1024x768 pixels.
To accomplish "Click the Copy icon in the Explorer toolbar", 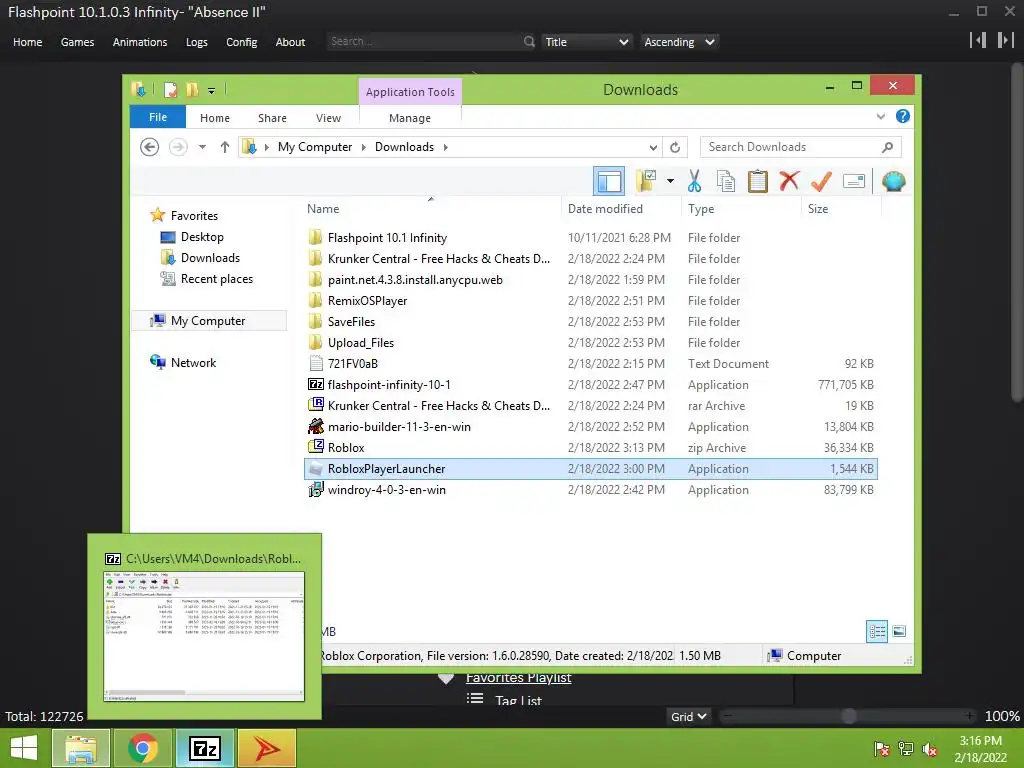I will tap(726, 182).
